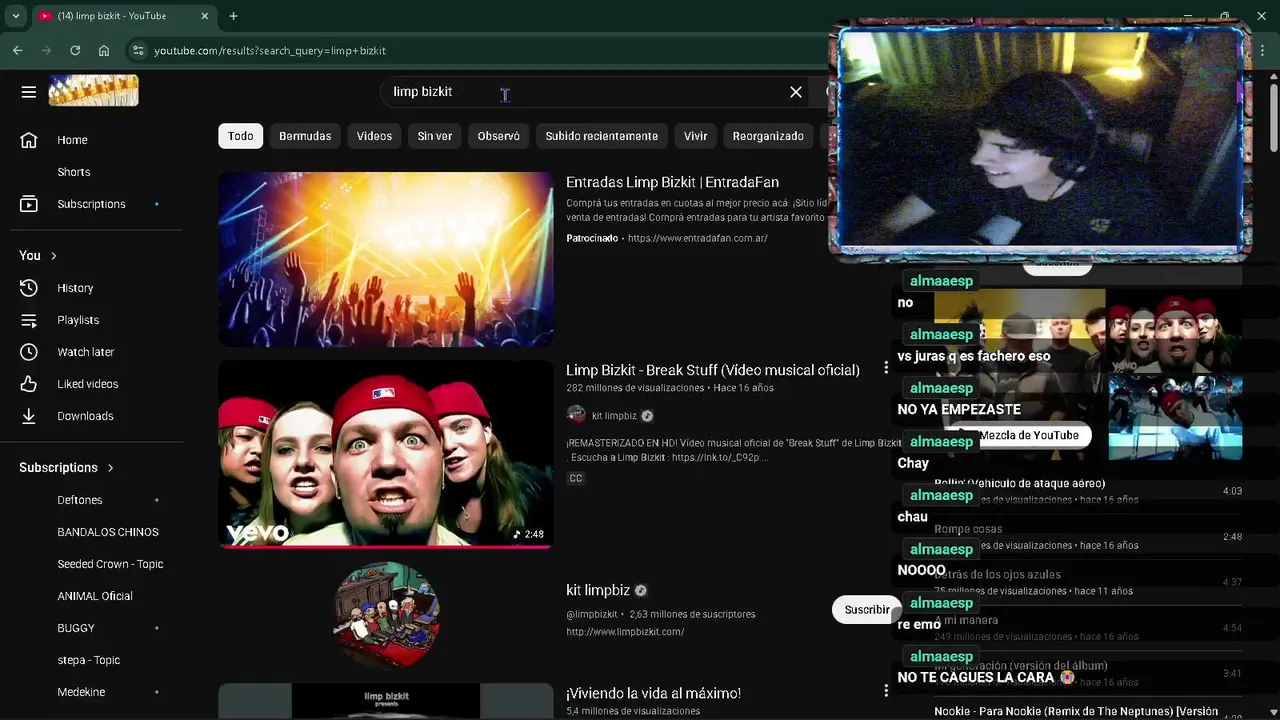The image size is (1280, 720).
Task: Open the EntradaFan ad thumbnail
Action: tap(386, 260)
